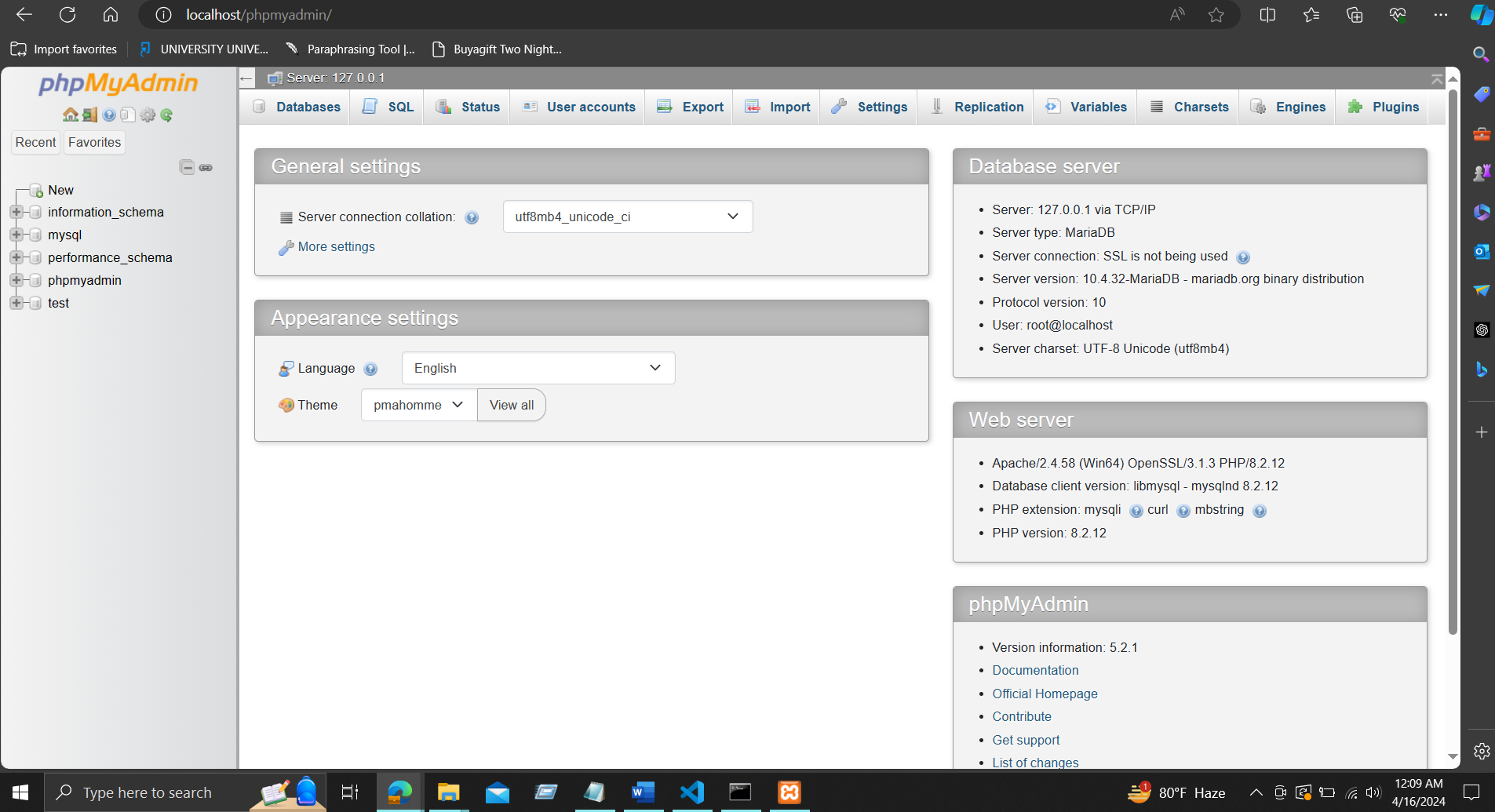Show hidden system tray icons chevron

(1256, 792)
